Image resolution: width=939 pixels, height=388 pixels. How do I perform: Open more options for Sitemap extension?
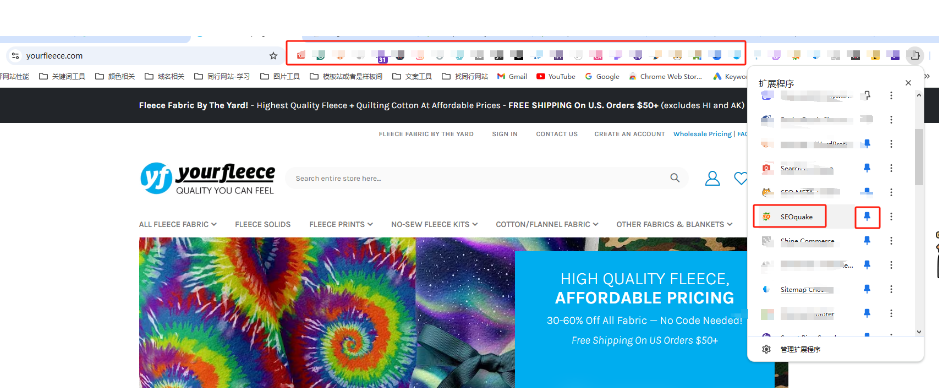click(x=891, y=289)
